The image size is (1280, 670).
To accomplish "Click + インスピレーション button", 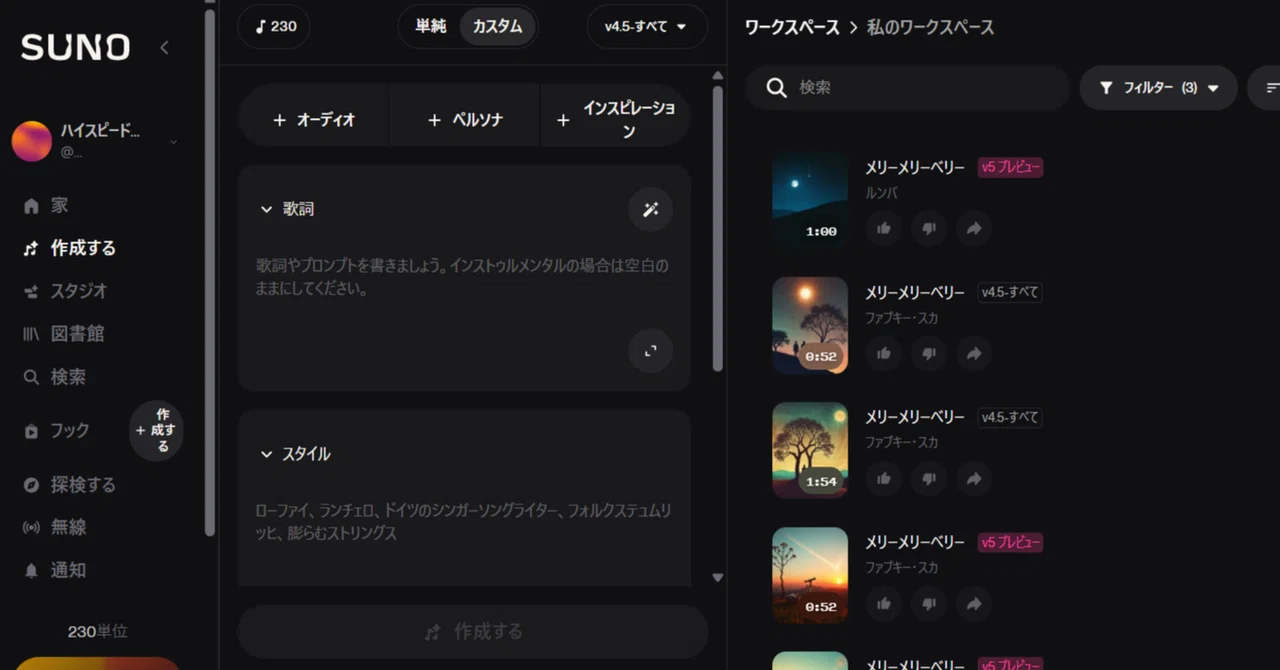I will coord(616,119).
